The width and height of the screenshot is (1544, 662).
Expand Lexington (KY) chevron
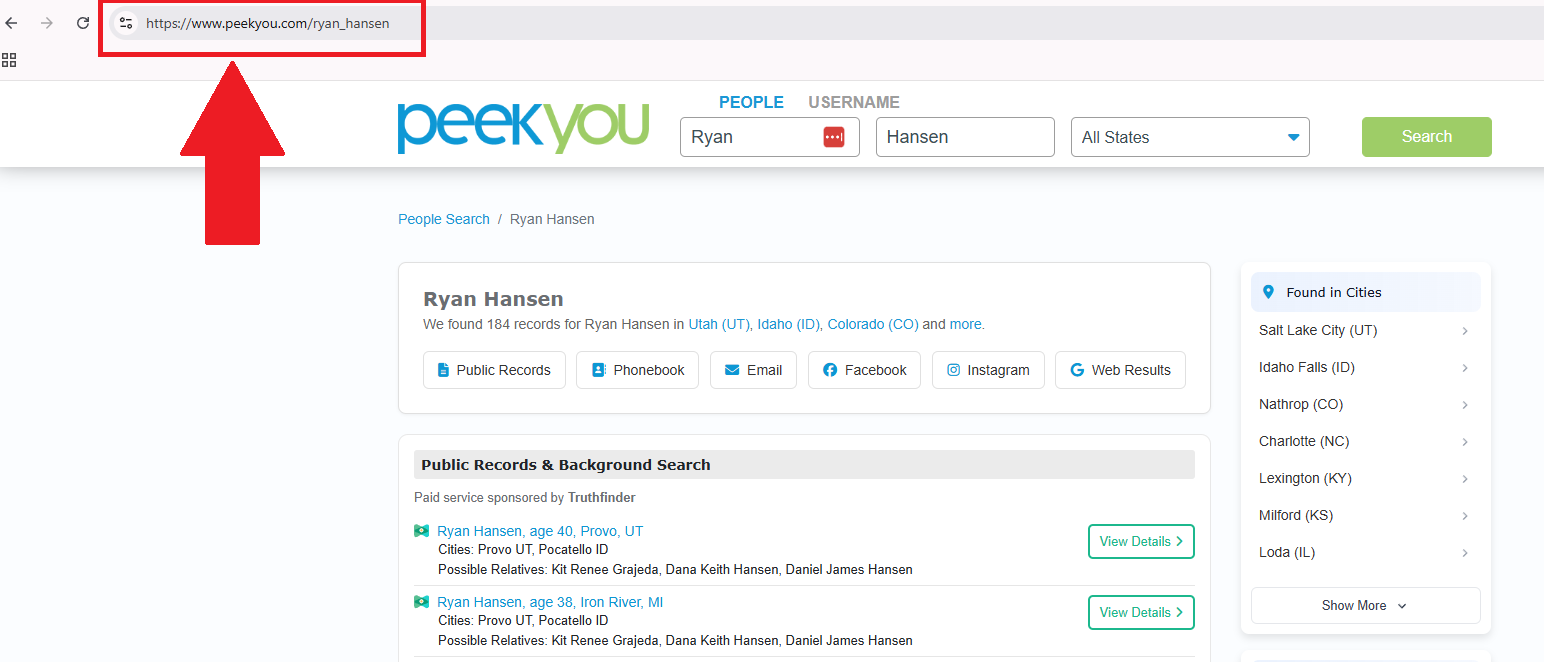[x=1465, y=479]
